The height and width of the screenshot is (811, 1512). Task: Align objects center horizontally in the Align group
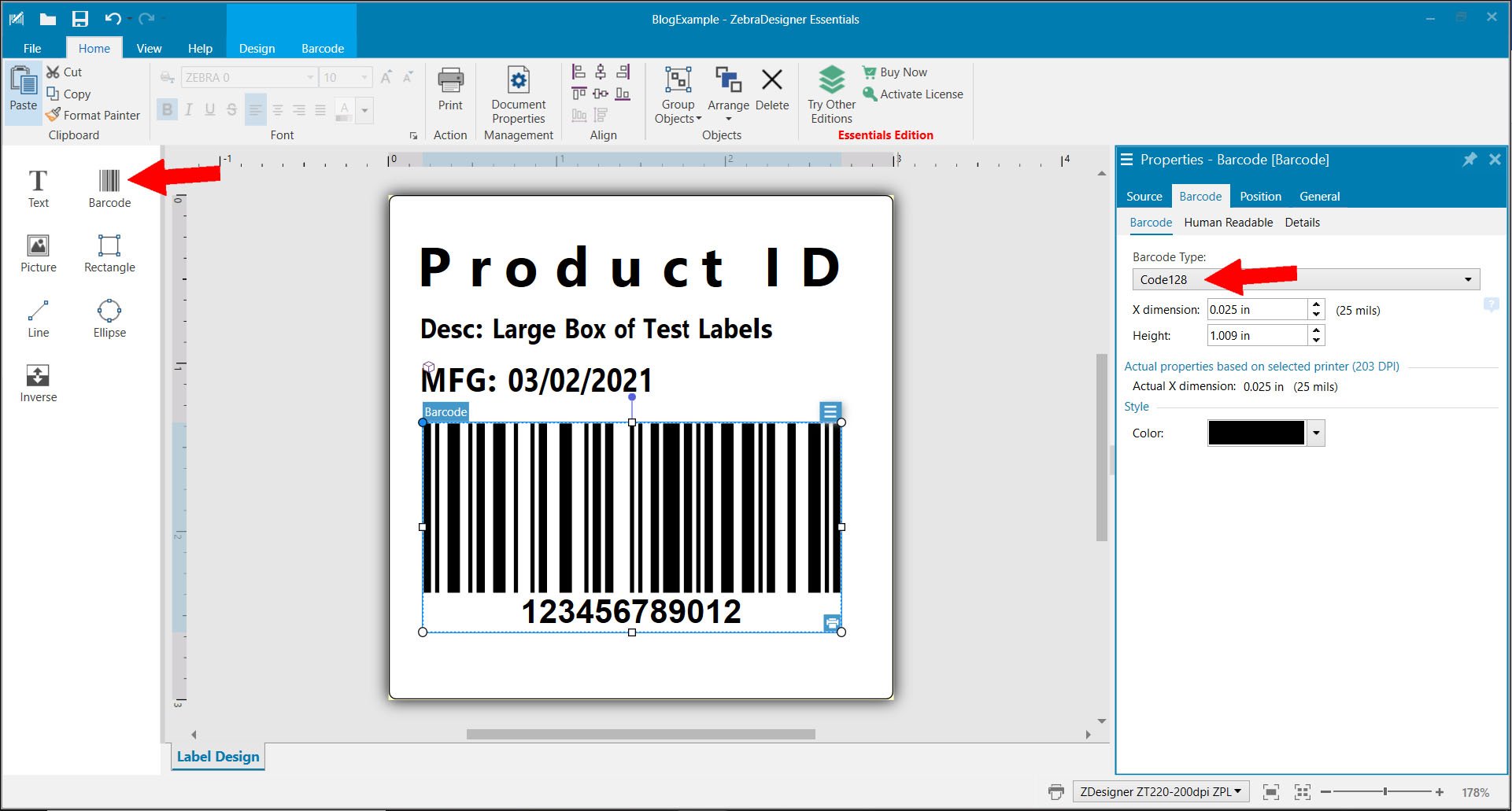point(601,72)
